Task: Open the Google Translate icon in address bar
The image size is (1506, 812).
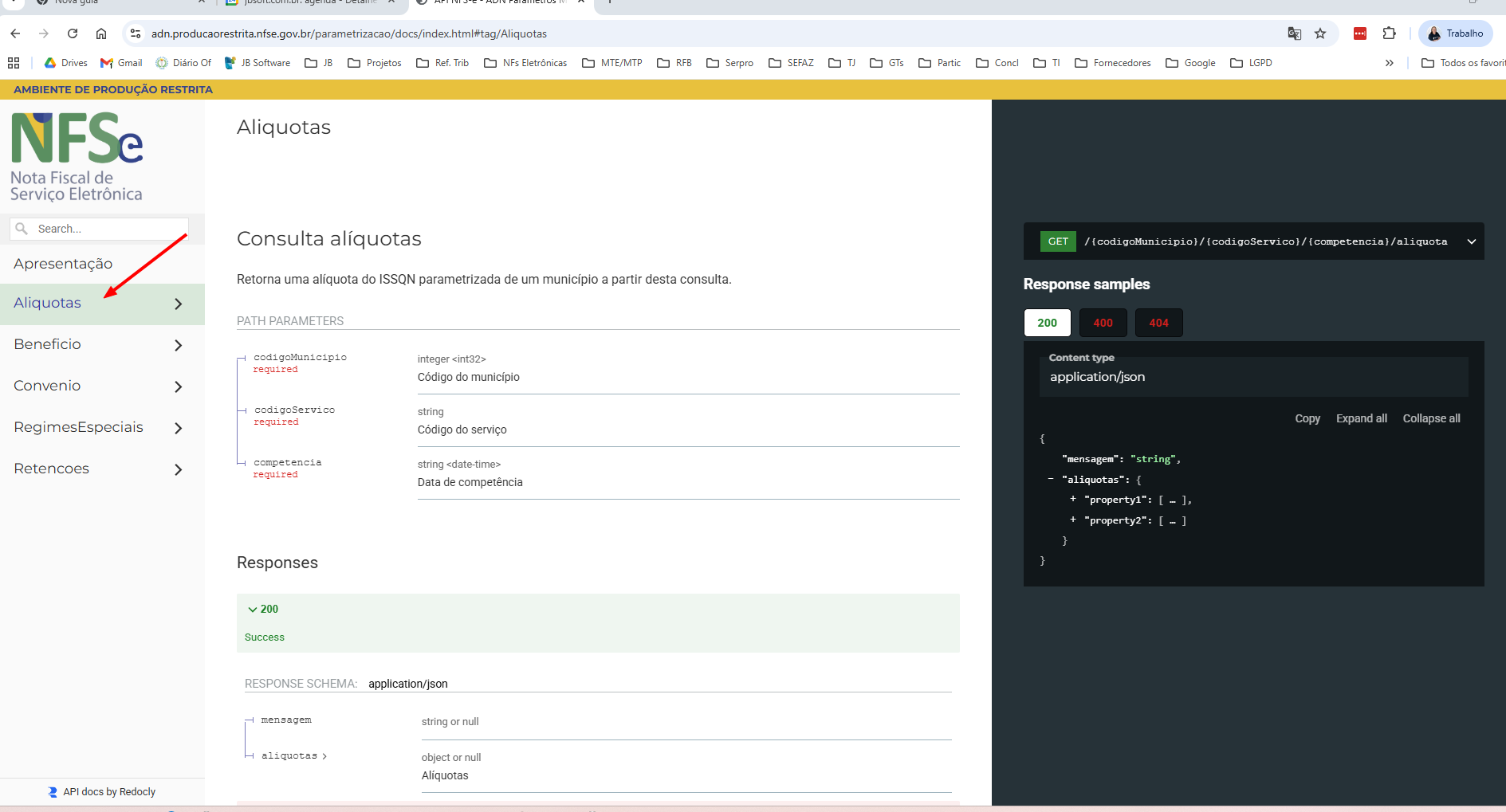Action: click(1294, 33)
